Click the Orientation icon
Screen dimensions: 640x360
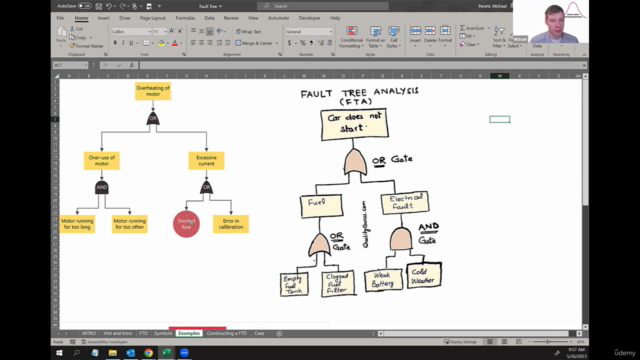pos(220,31)
